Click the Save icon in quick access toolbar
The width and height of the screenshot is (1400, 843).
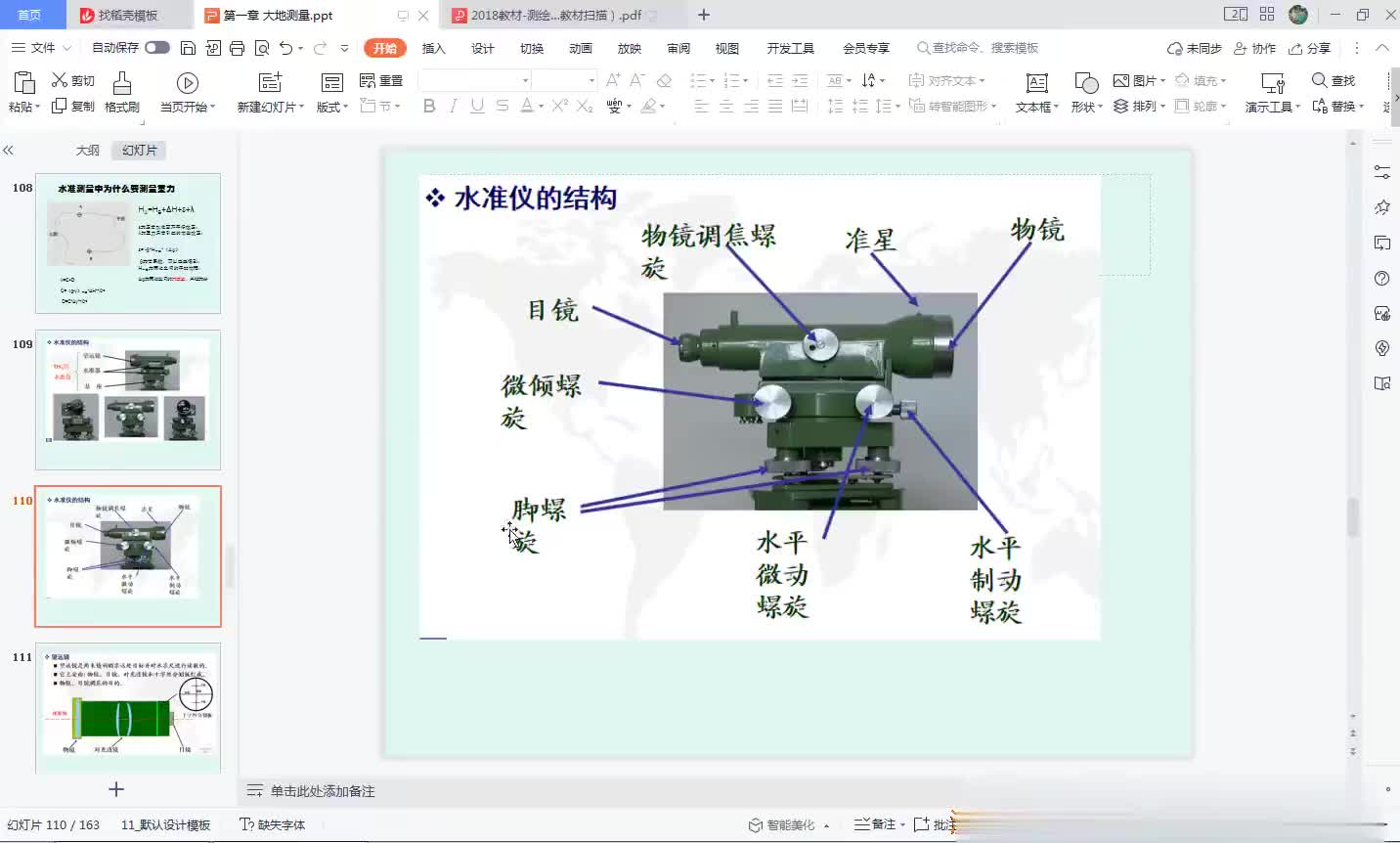[x=189, y=48]
